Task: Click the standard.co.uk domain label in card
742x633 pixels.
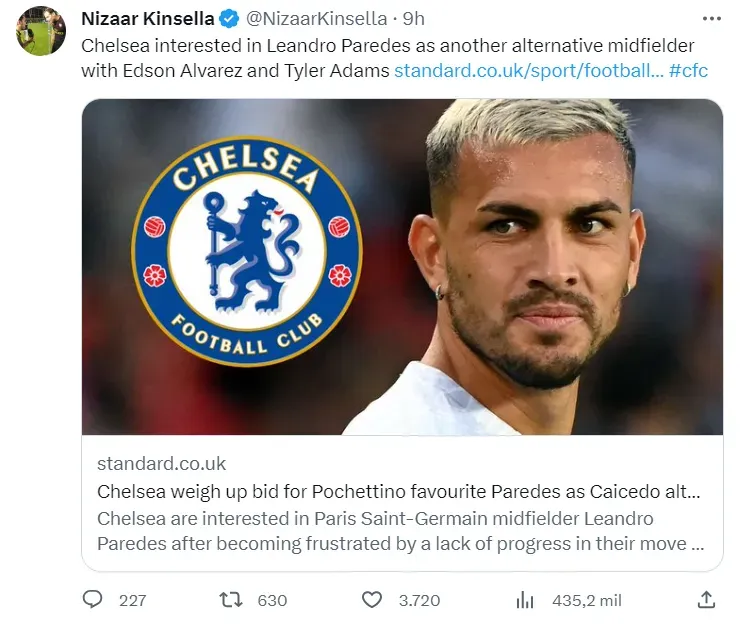Action: tap(161, 464)
